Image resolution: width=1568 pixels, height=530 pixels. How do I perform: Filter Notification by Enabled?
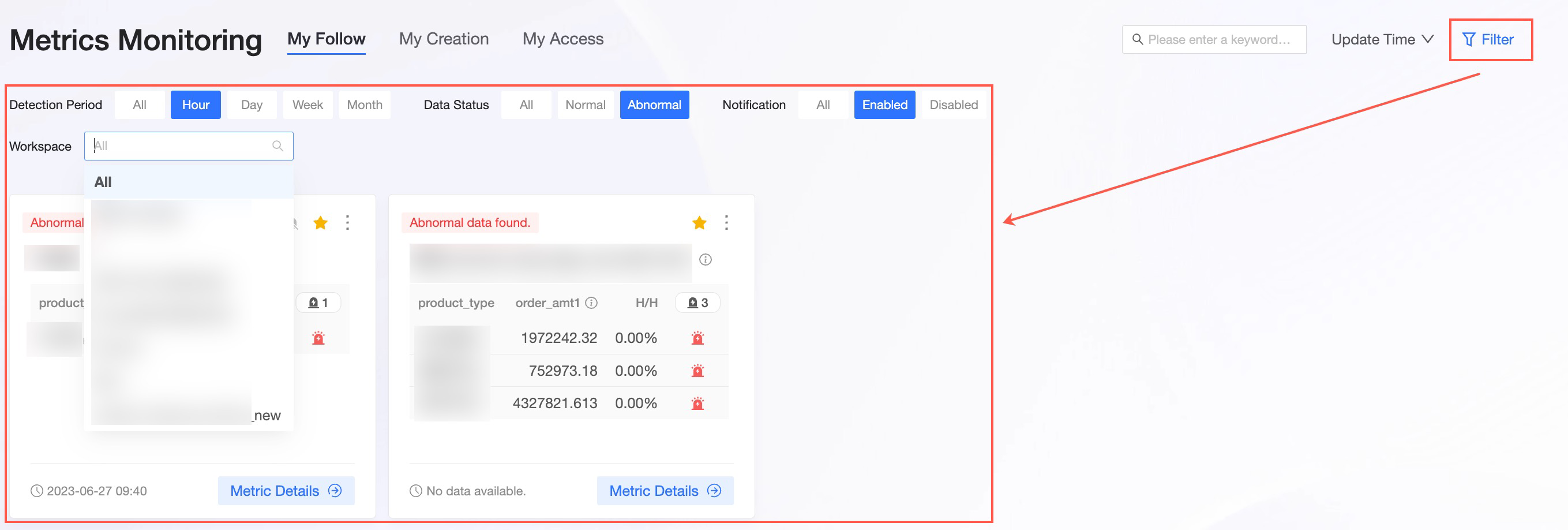[884, 104]
